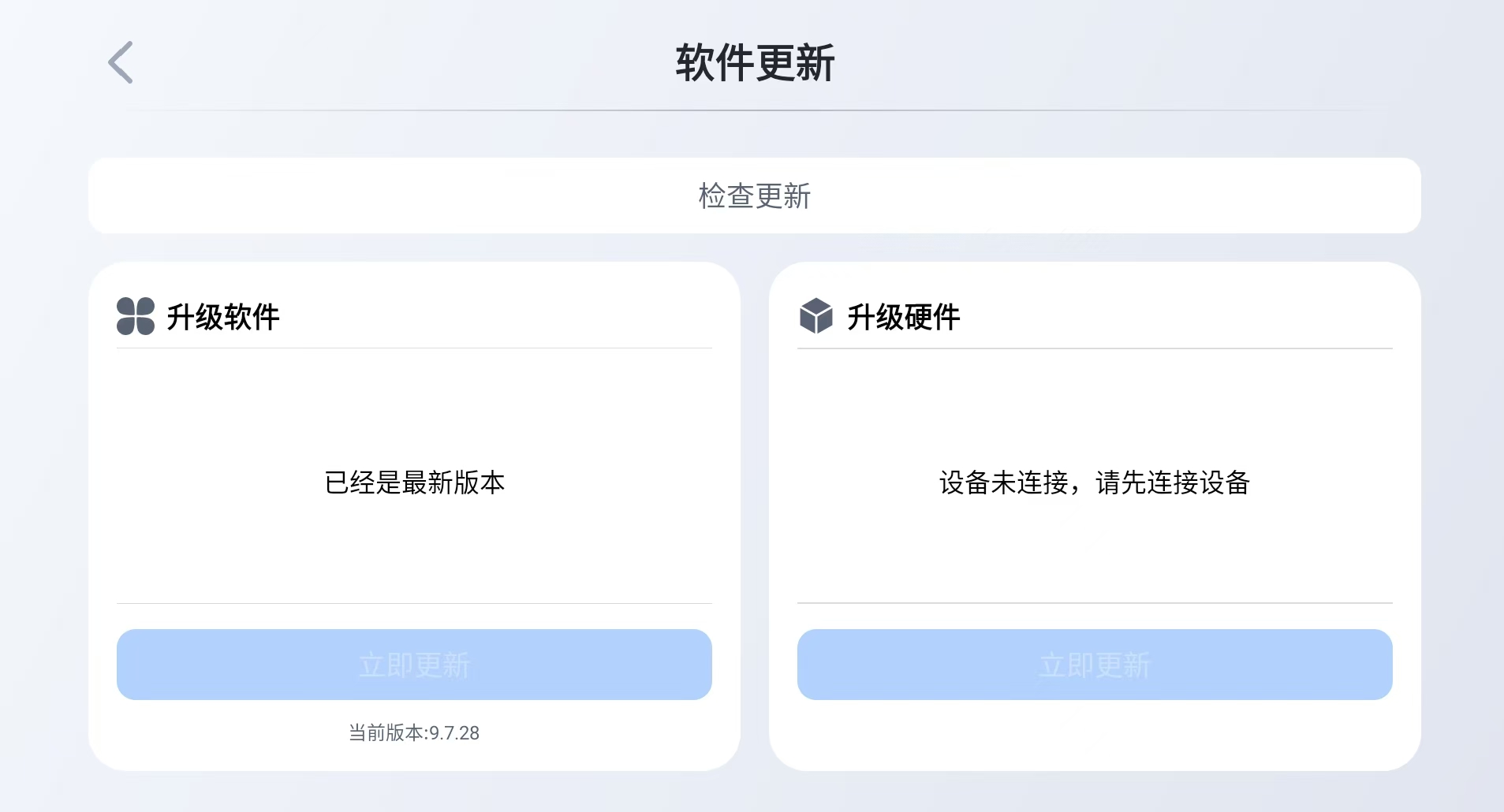
Task: Click the four-leaf clover icon beside 升级软件
Action: [x=136, y=316]
